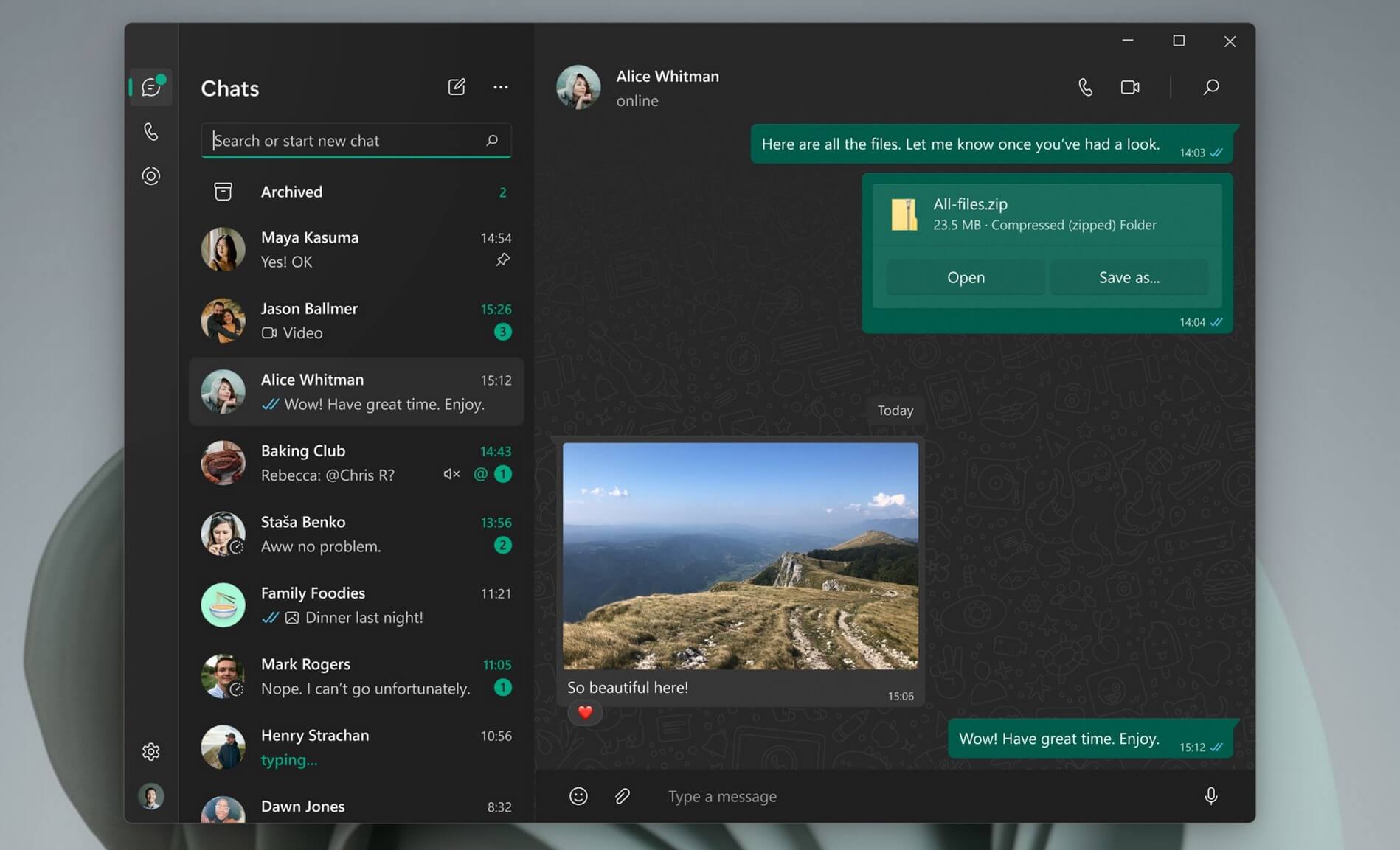Open Maya Kasuma chat
The width and height of the screenshot is (1400, 850).
[356, 249]
